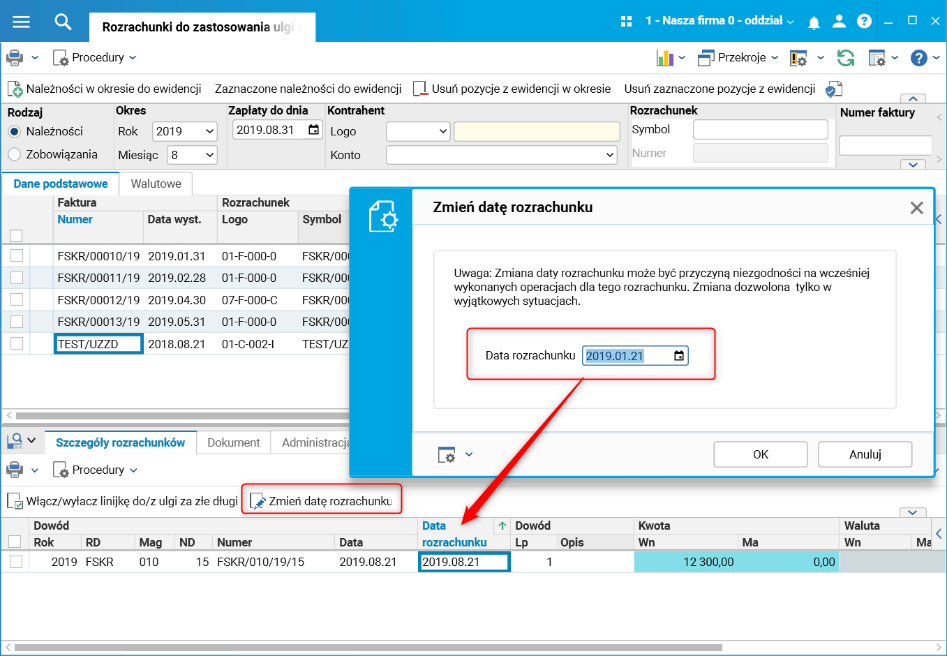Check the row FSKR/00013/19 checkbox

click(16, 321)
